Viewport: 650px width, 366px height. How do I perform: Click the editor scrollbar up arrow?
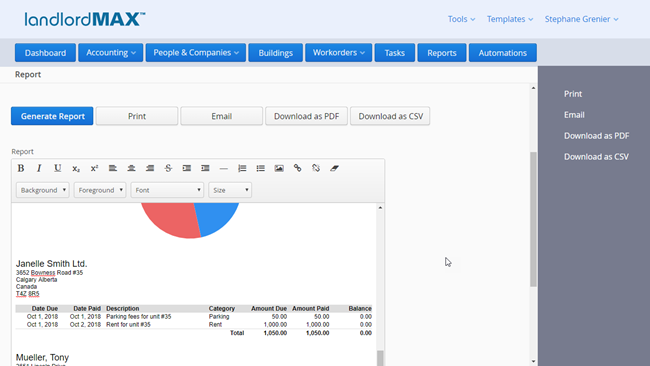click(x=380, y=207)
